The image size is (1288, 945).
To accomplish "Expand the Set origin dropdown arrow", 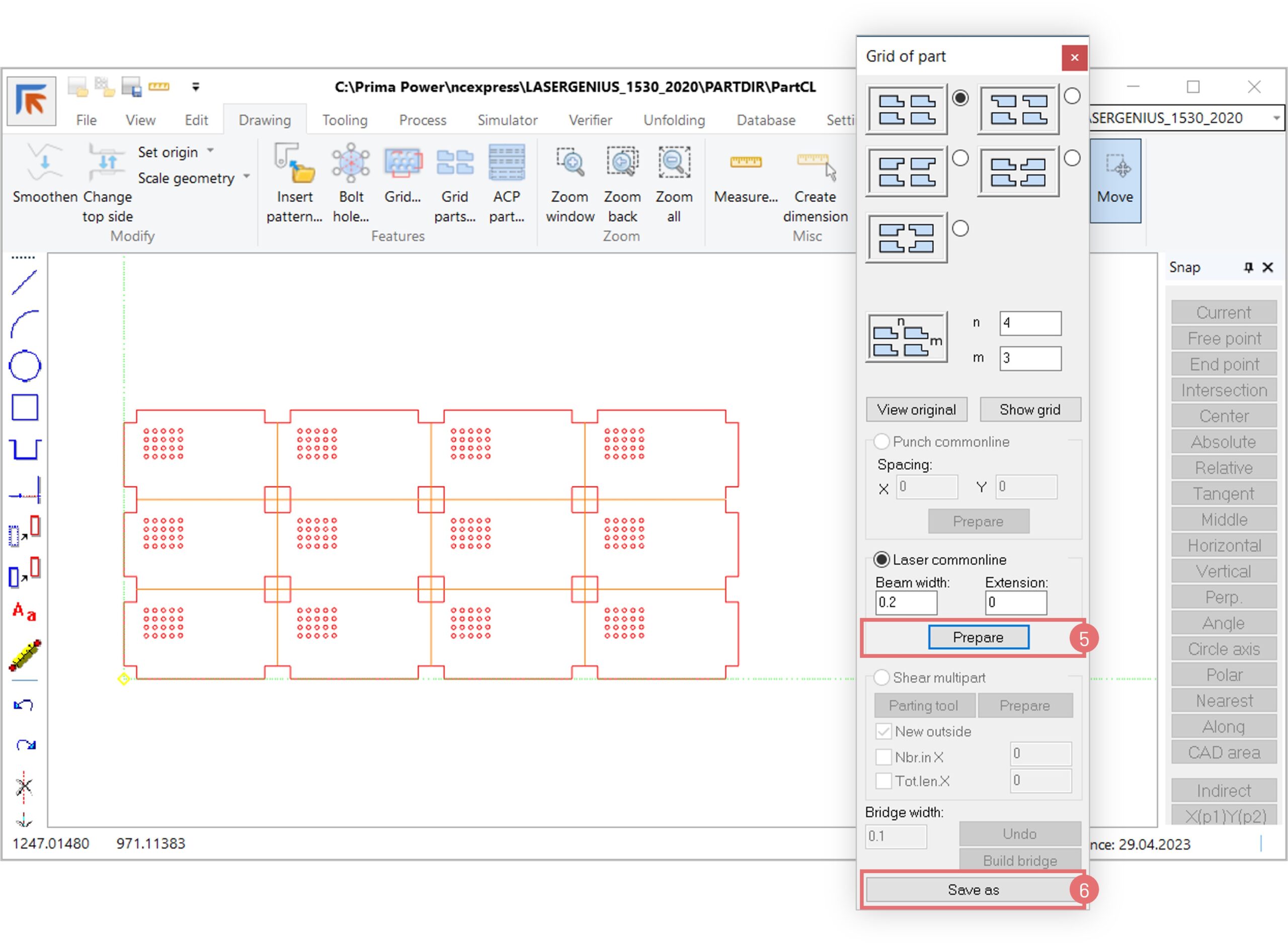I will point(211,151).
